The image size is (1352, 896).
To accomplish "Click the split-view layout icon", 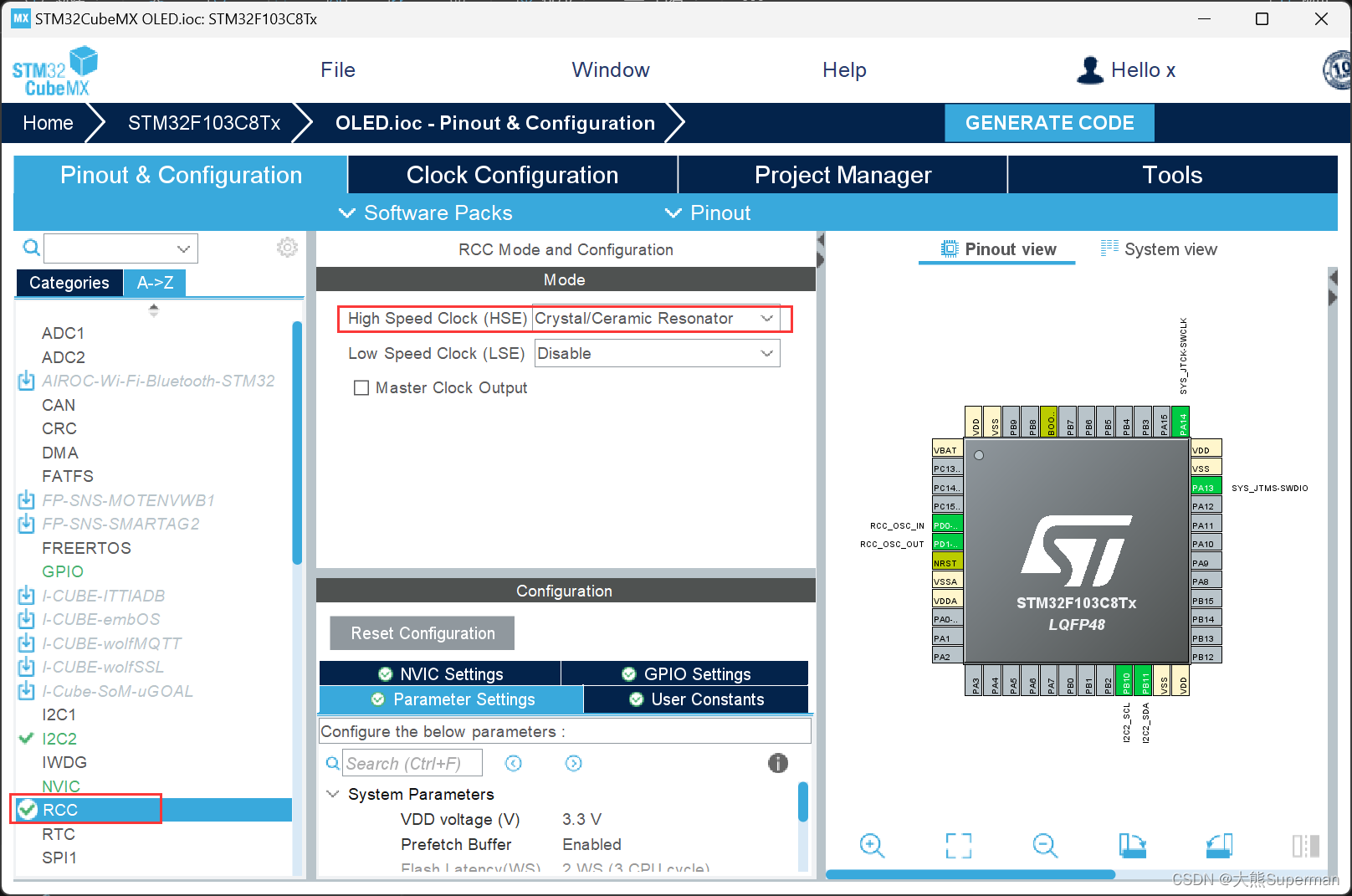I will (1306, 845).
